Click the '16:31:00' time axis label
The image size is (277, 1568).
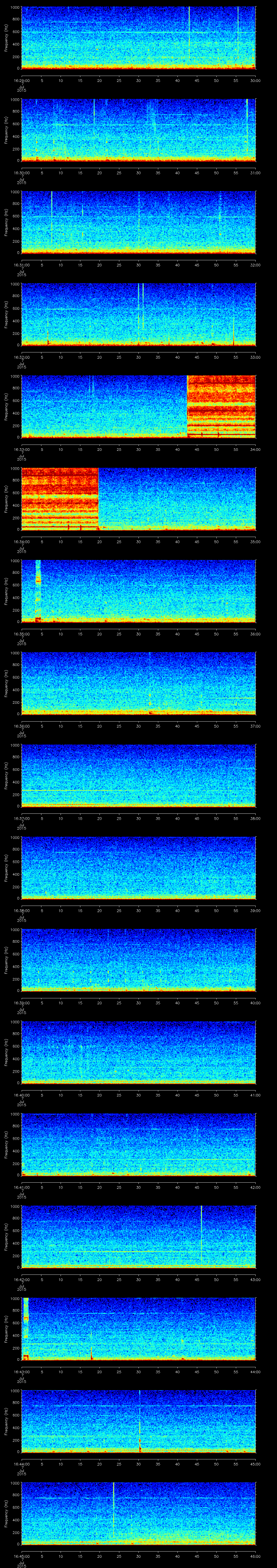click(21, 265)
